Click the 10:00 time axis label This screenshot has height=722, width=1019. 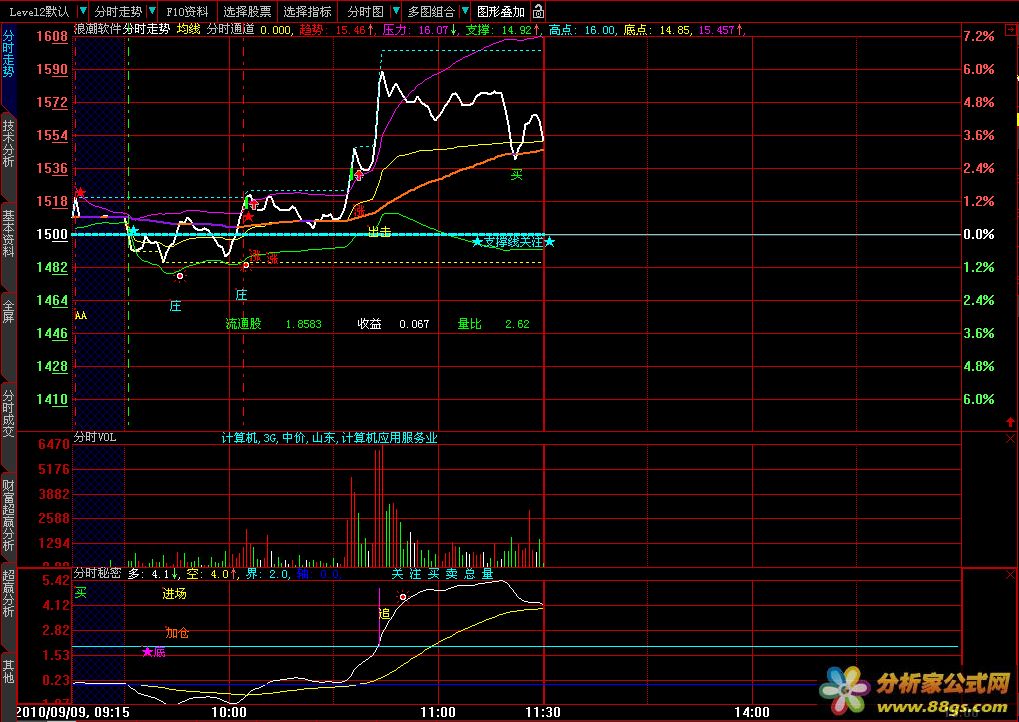[x=229, y=712]
